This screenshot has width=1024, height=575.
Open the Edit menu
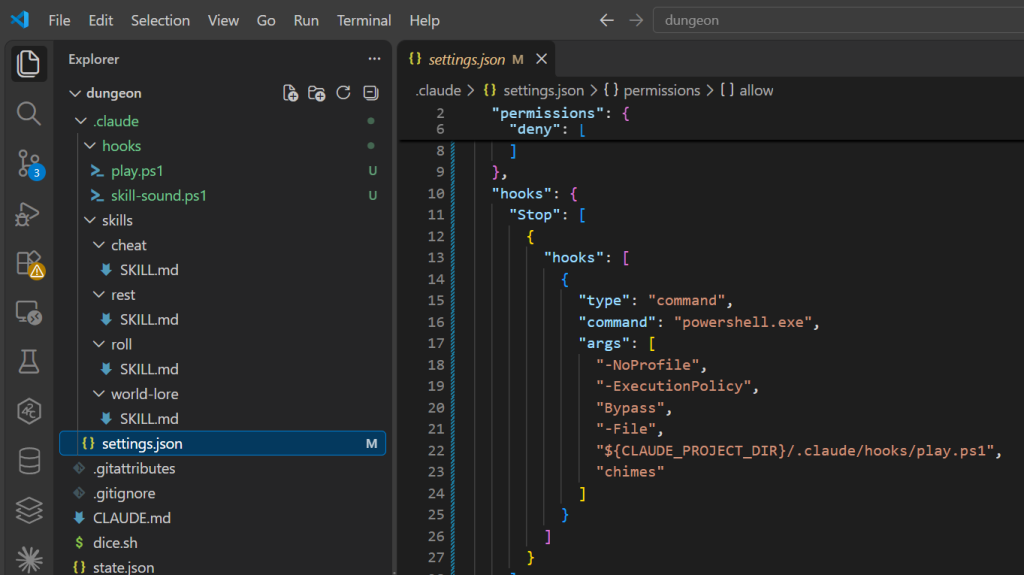click(101, 20)
